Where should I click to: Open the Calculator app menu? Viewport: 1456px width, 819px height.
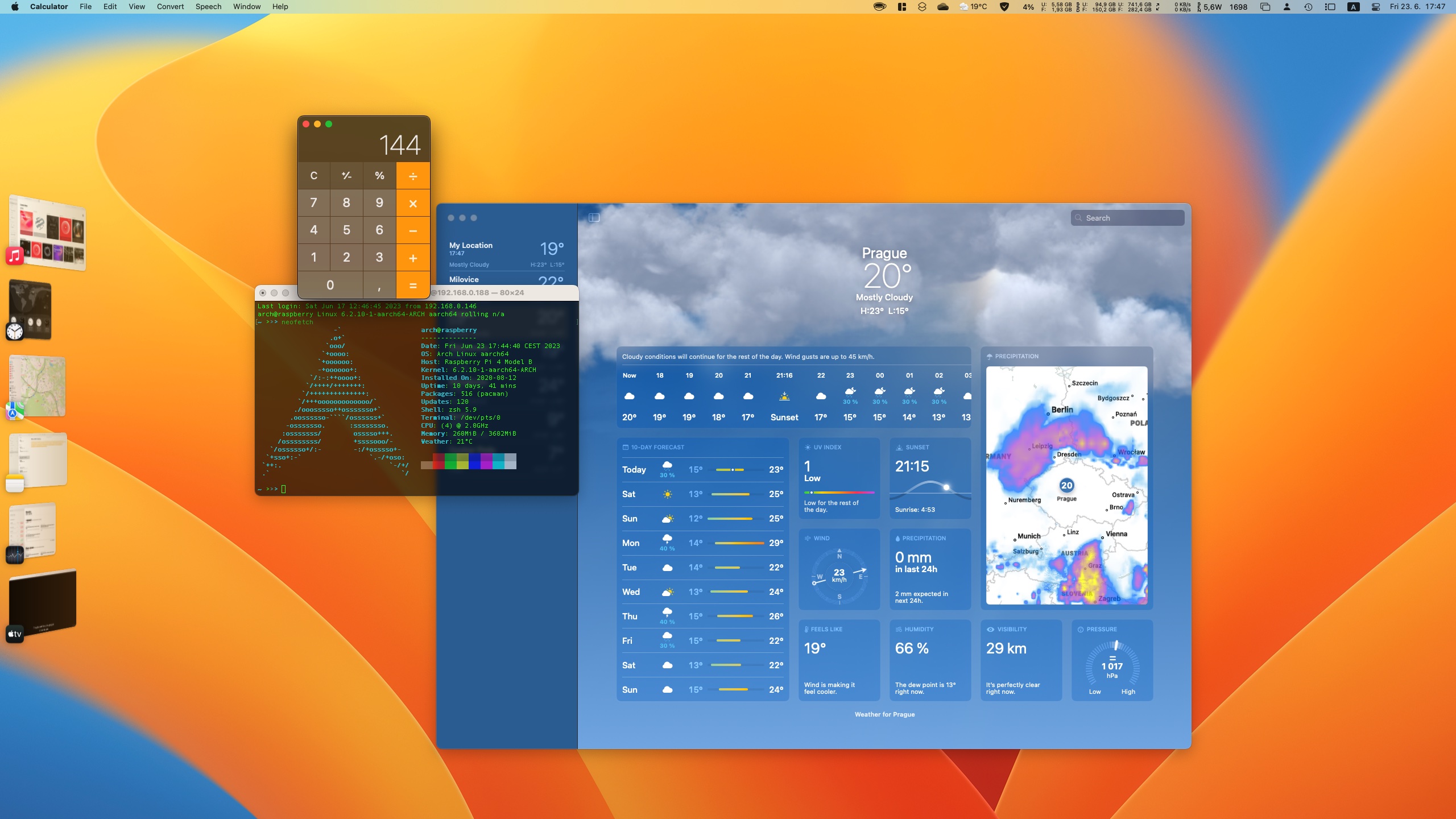tap(49, 7)
